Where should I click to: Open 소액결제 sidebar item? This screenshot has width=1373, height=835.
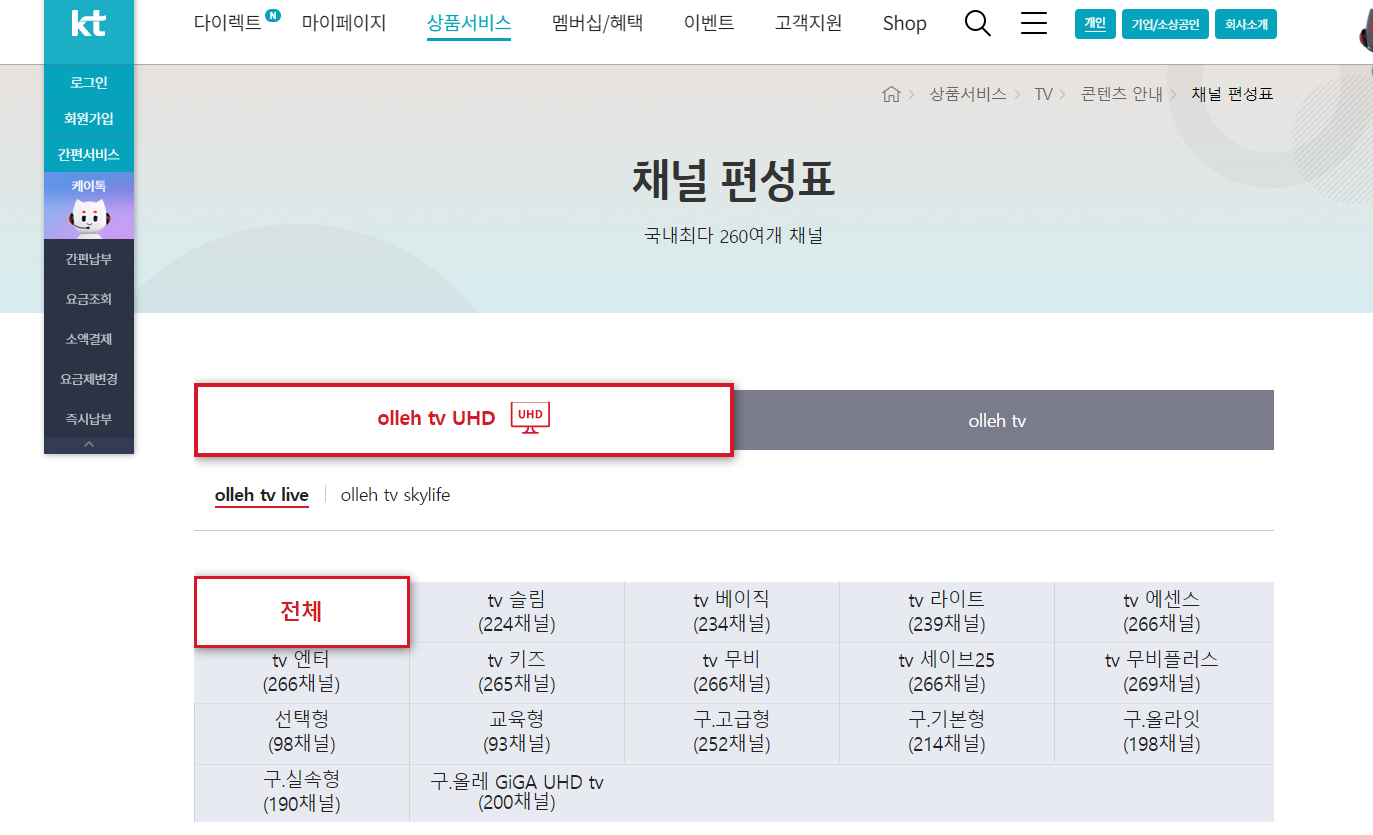tap(89, 339)
